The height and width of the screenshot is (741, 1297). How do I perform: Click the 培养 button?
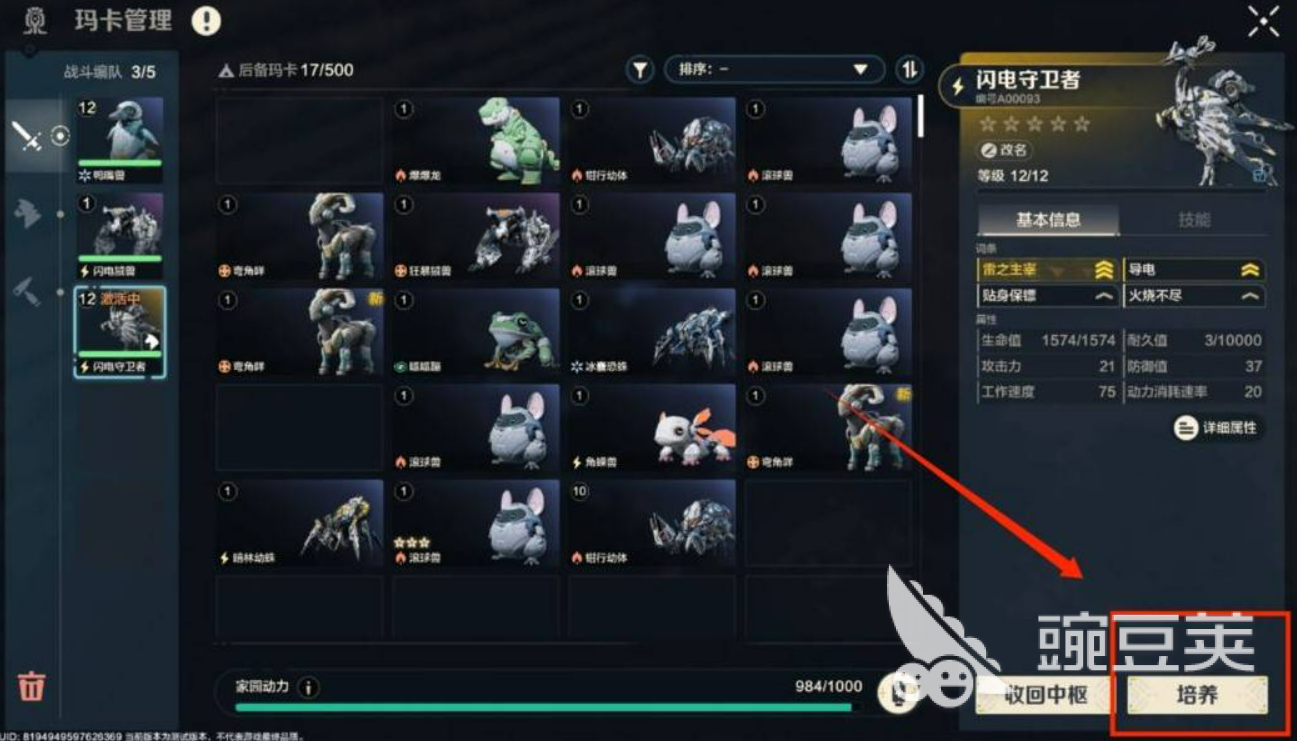coord(1197,694)
